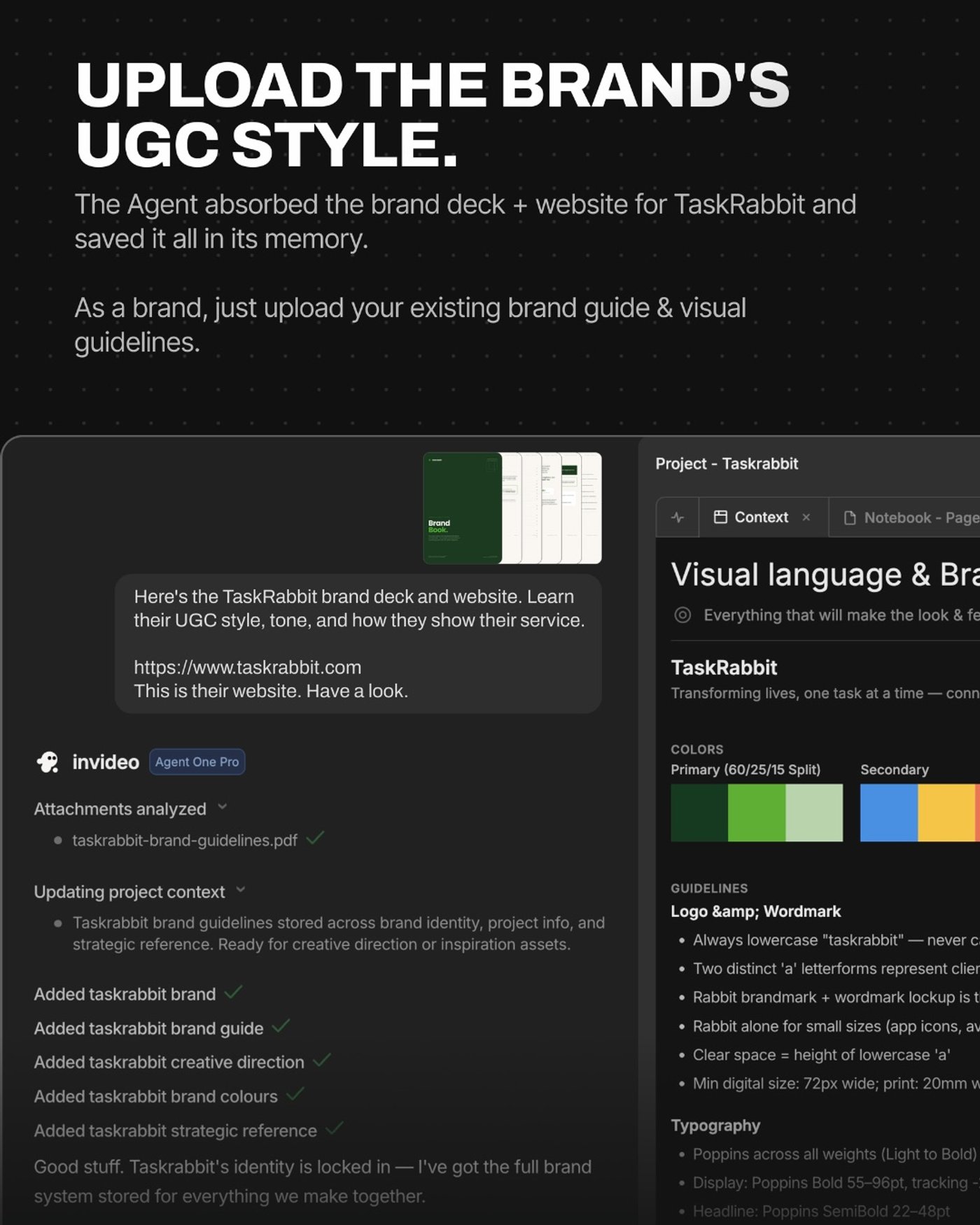The height and width of the screenshot is (1225, 980).
Task: Open taskrabbit-brand-guidelines.pdf attachment
Action: point(185,840)
